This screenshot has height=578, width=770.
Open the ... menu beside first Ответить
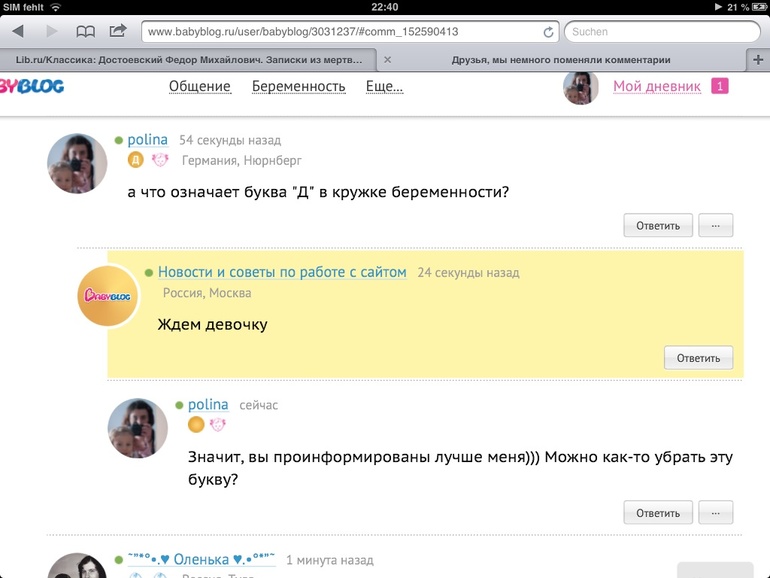coord(715,225)
